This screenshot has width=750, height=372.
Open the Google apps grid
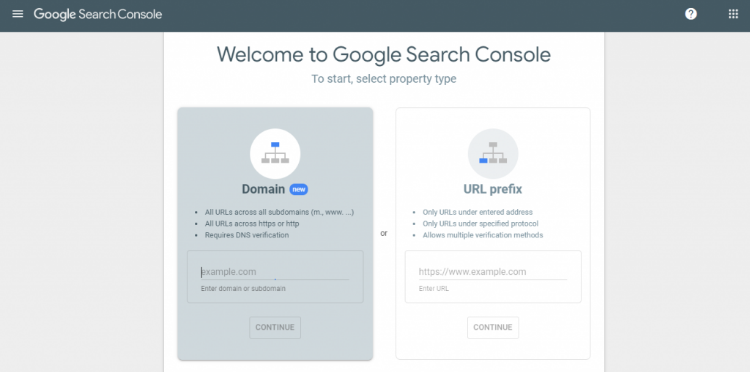(733, 14)
